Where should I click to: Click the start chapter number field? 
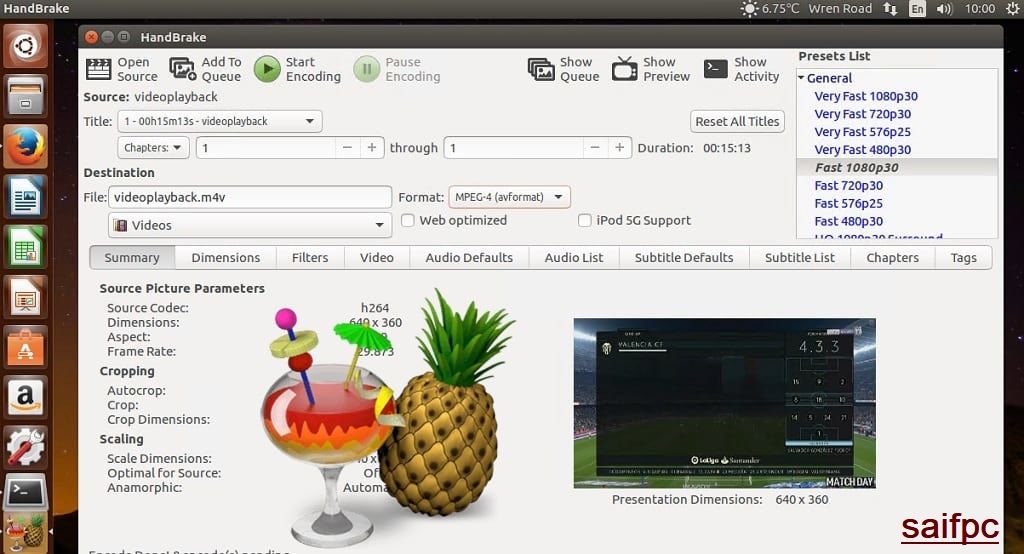pos(266,148)
